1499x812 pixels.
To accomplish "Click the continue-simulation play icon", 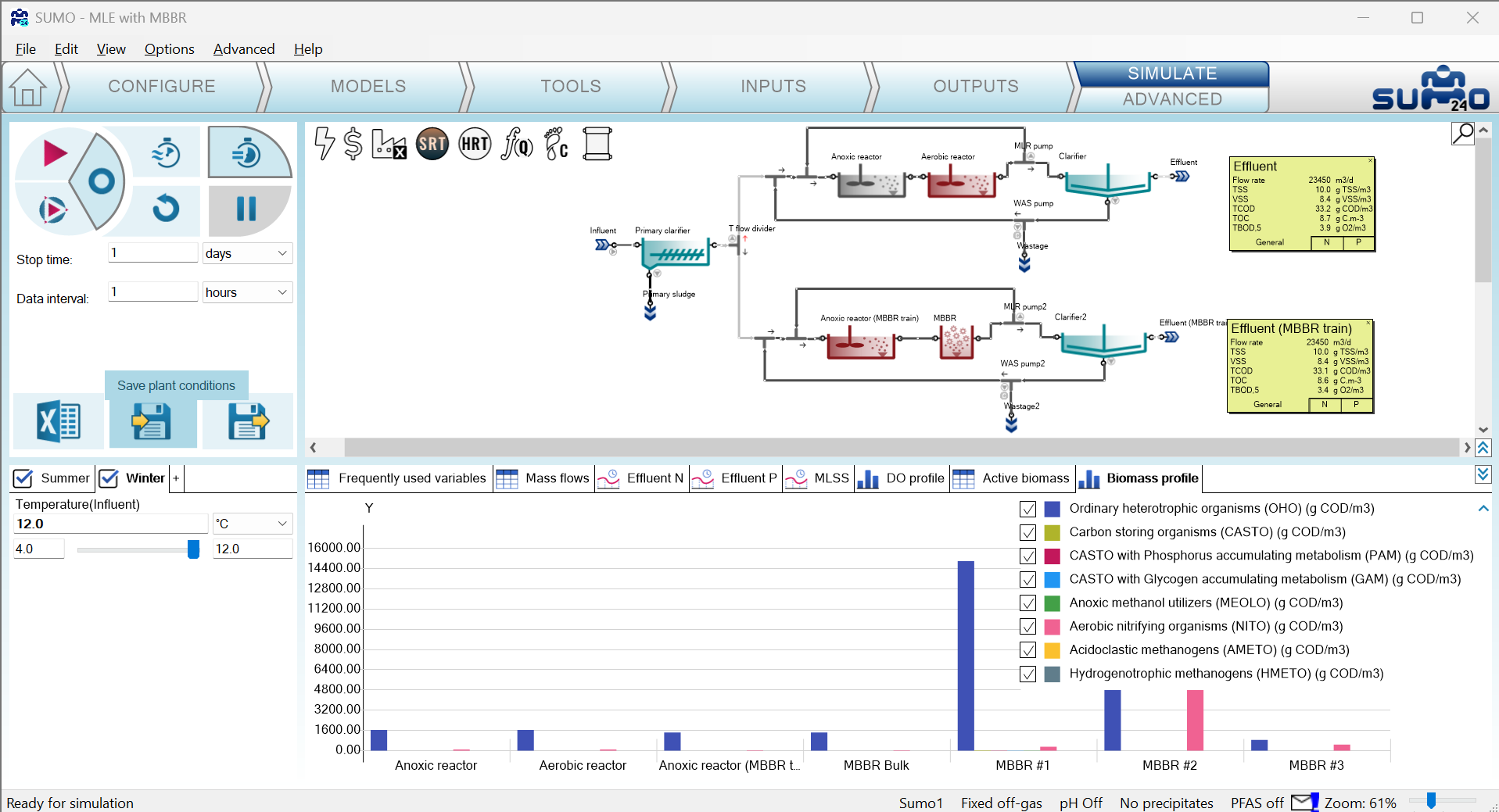I will tap(52, 209).
